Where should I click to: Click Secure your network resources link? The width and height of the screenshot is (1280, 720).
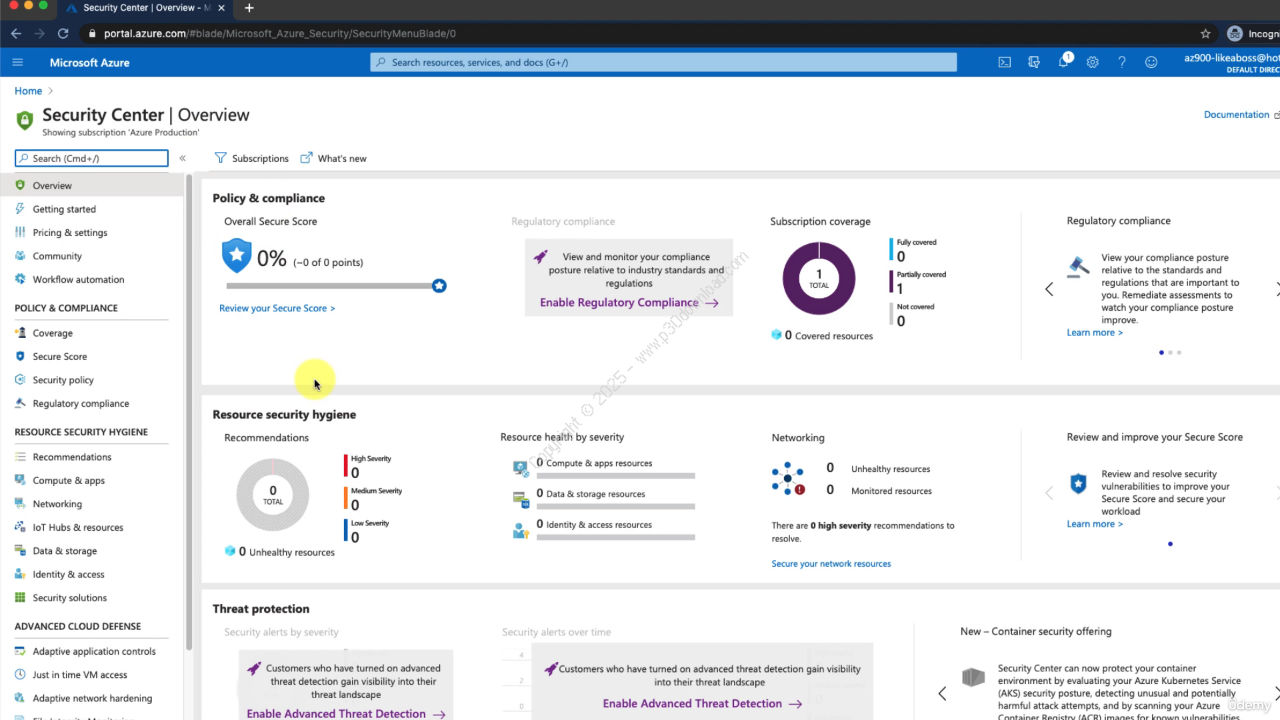[x=831, y=563]
